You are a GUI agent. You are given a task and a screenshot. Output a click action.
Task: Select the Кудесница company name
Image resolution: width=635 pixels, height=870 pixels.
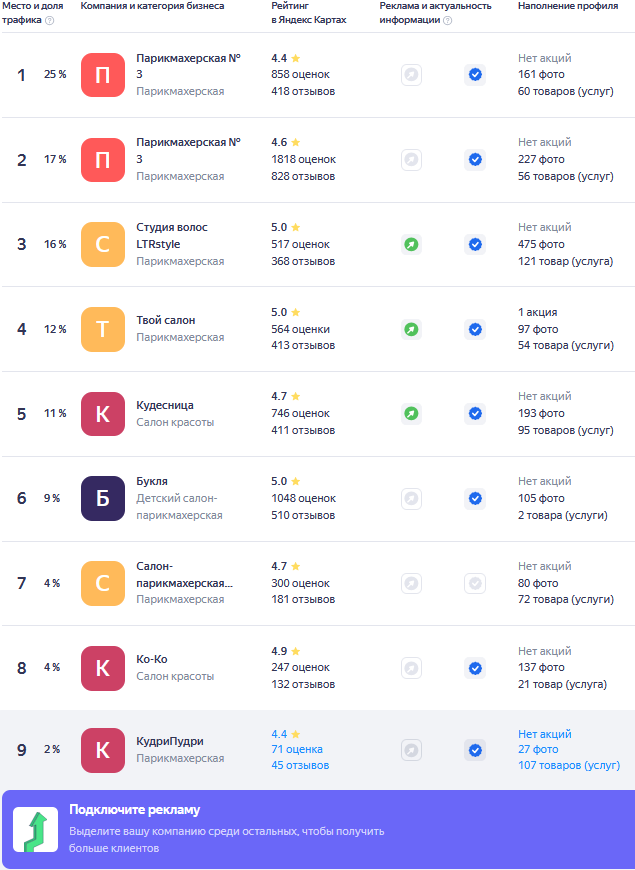click(165, 405)
